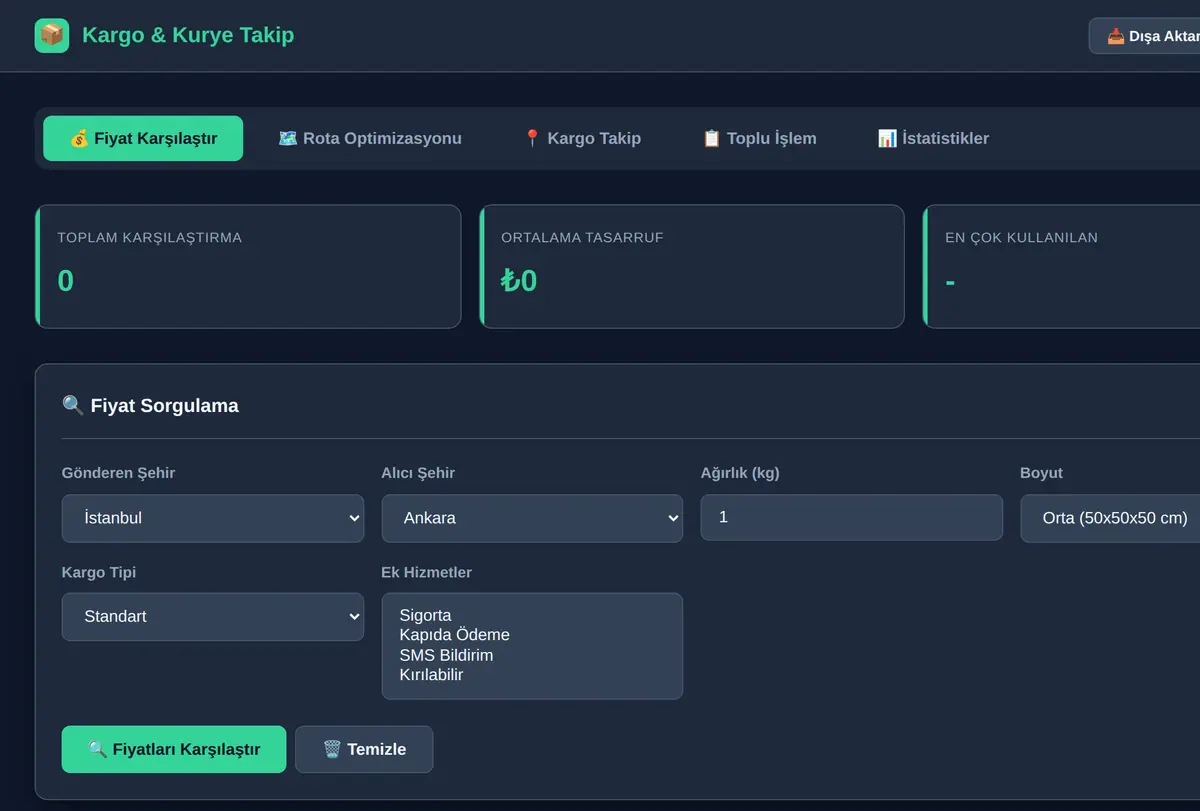This screenshot has width=1200, height=811.
Task: Click the Fiyatları Karşılaştır button
Action: [x=174, y=749]
